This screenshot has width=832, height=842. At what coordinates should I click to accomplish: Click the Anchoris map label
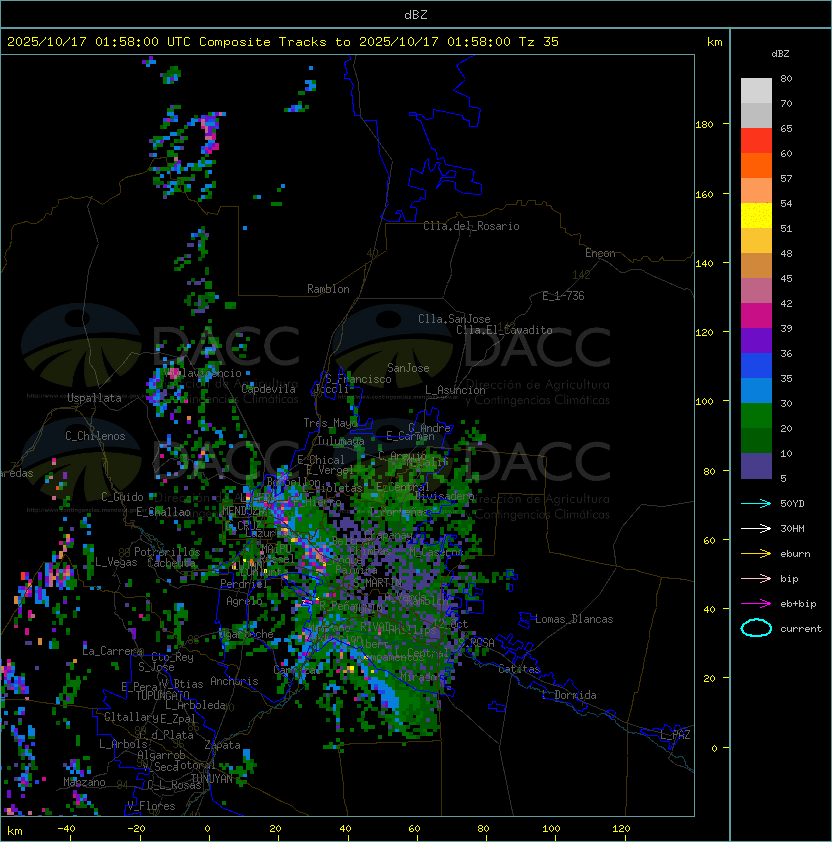[x=234, y=681]
